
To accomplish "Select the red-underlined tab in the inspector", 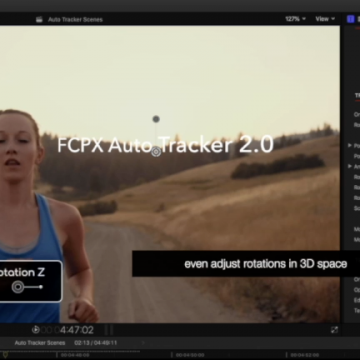I will pyautogui.click(x=357, y=96).
